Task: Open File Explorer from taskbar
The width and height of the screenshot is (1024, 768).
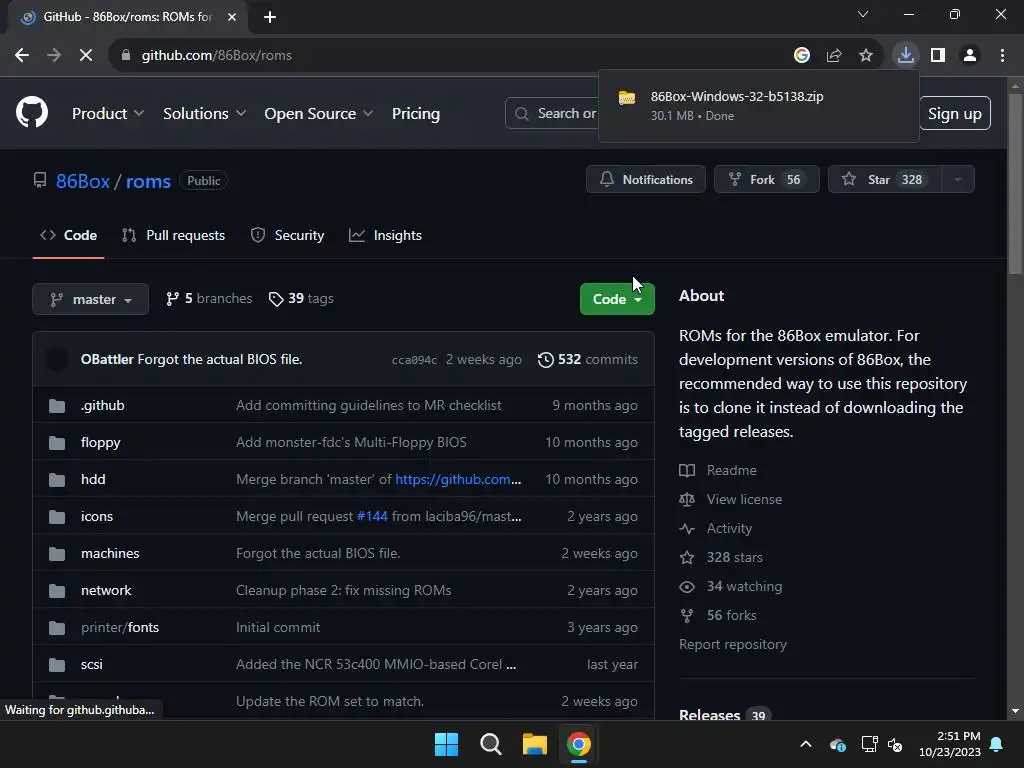Action: 534,744
